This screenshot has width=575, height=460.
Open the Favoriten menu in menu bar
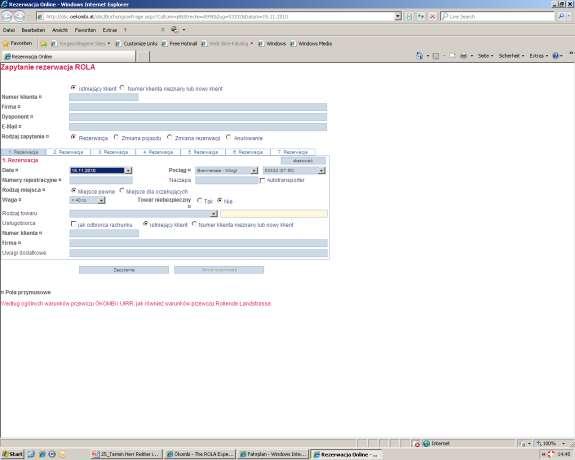click(85, 30)
